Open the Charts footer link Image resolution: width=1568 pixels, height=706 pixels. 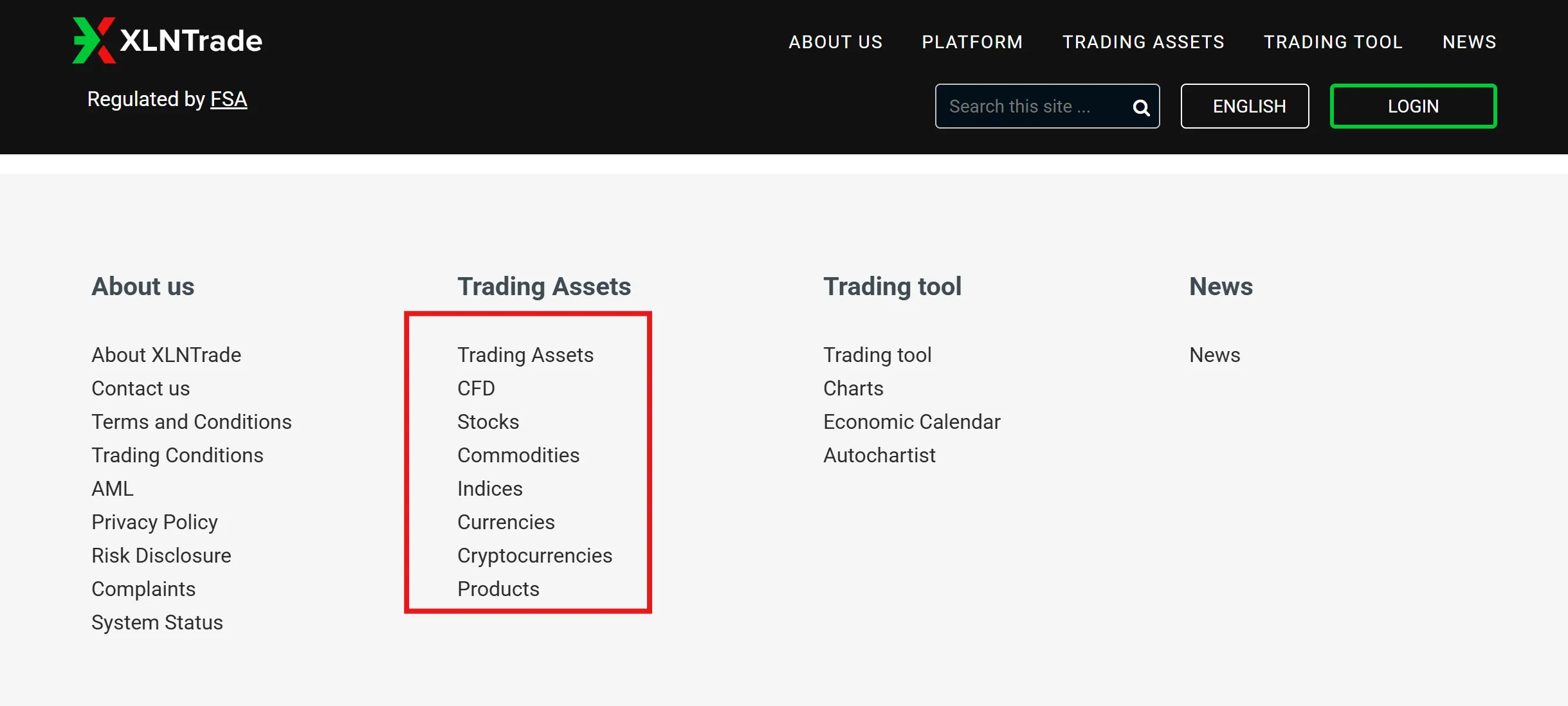pos(853,388)
